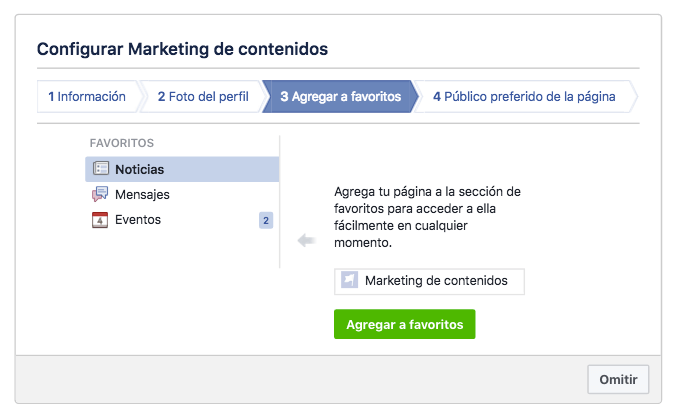Click the Eventos notification badge showing 2
The height and width of the screenshot is (417, 674).
tap(266, 221)
